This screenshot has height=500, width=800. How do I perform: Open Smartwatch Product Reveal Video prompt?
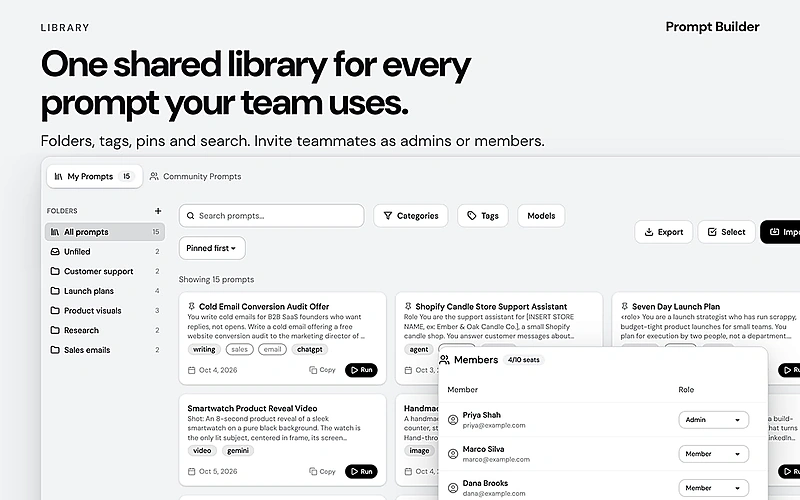[x=252, y=408]
